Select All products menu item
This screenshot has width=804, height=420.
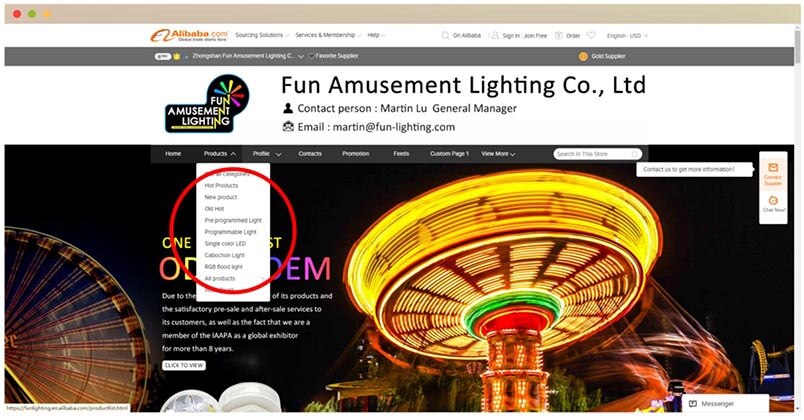[x=219, y=278]
